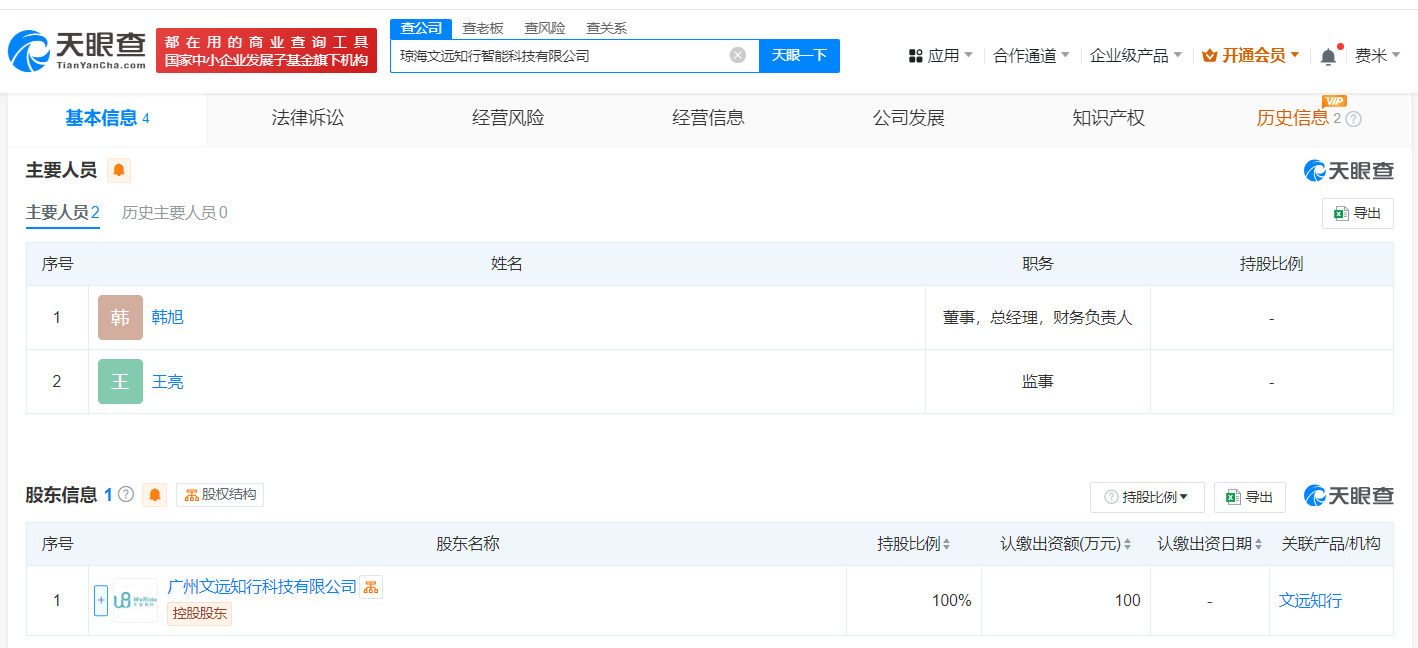The image size is (1418, 648).
Task: Click the help icon beside the 历史信息 tab
Action: (x=1354, y=119)
